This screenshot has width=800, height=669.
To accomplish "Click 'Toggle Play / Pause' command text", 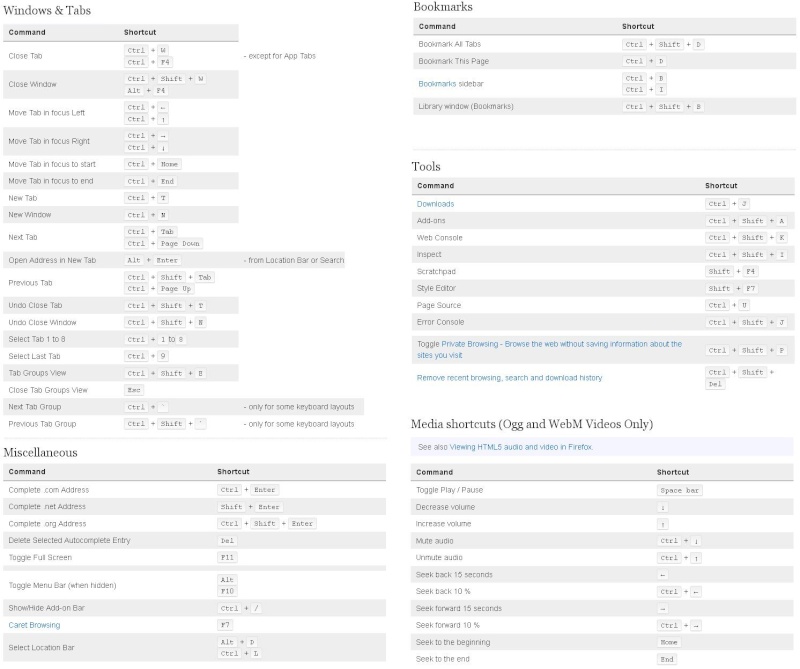I will click(x=449, y=490).
